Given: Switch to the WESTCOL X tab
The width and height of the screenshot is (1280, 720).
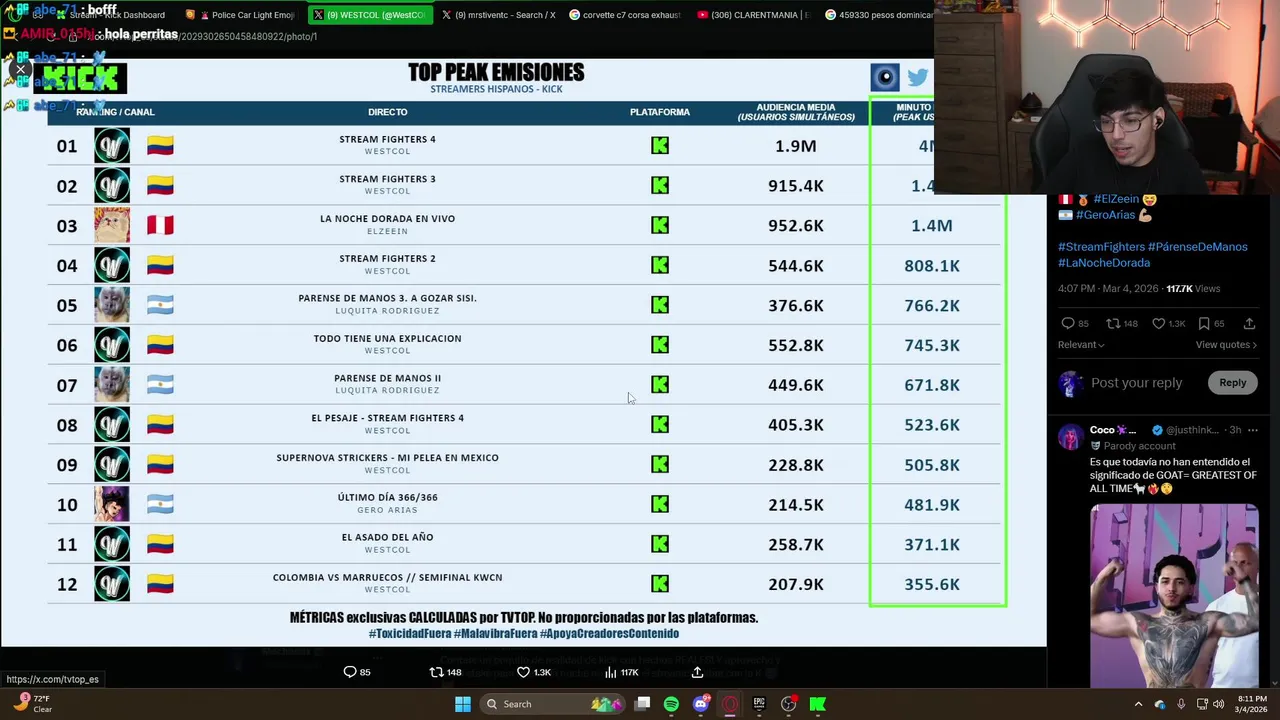Looking at the screenshot, I should [x=370, y=15].
